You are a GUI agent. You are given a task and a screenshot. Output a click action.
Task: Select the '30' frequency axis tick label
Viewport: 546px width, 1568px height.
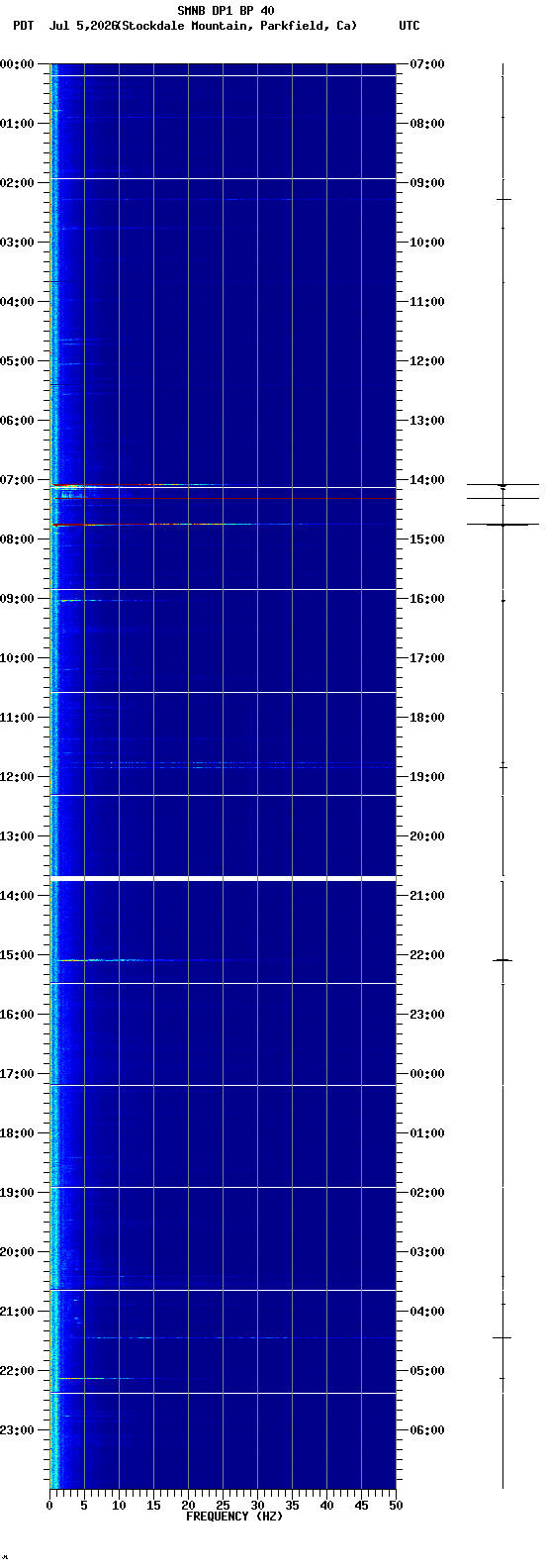click(257, 1506)
